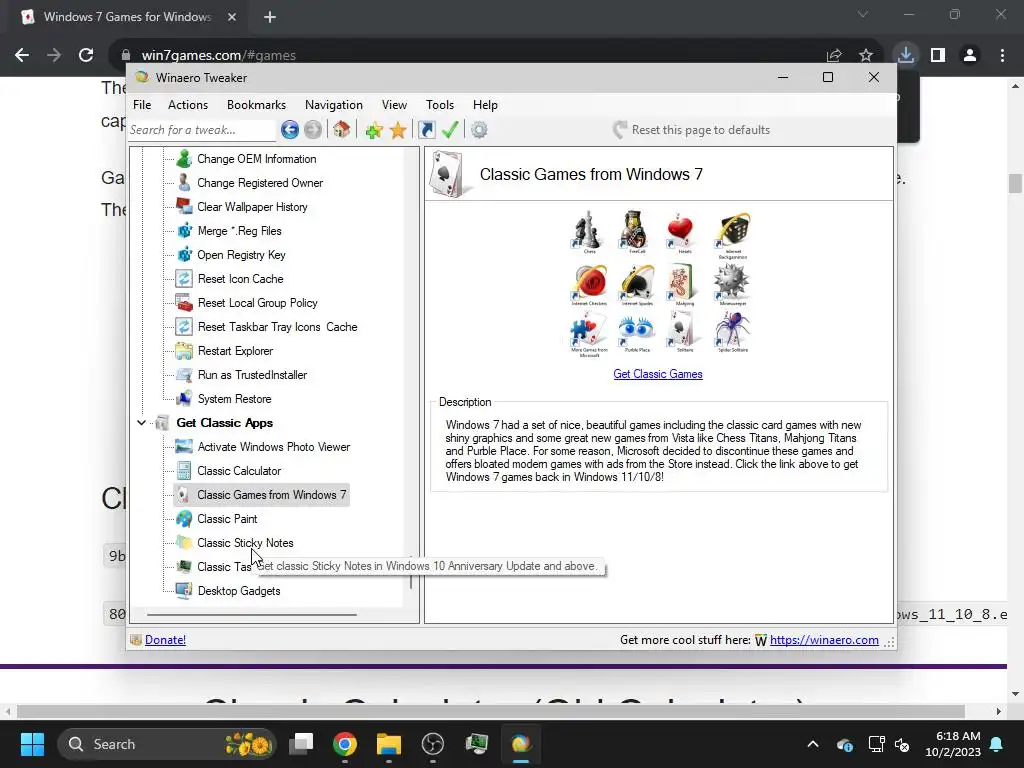
Task: Click the Merge *.Reg Files icon
Action: pyautogui.click(x=184, y=231)
